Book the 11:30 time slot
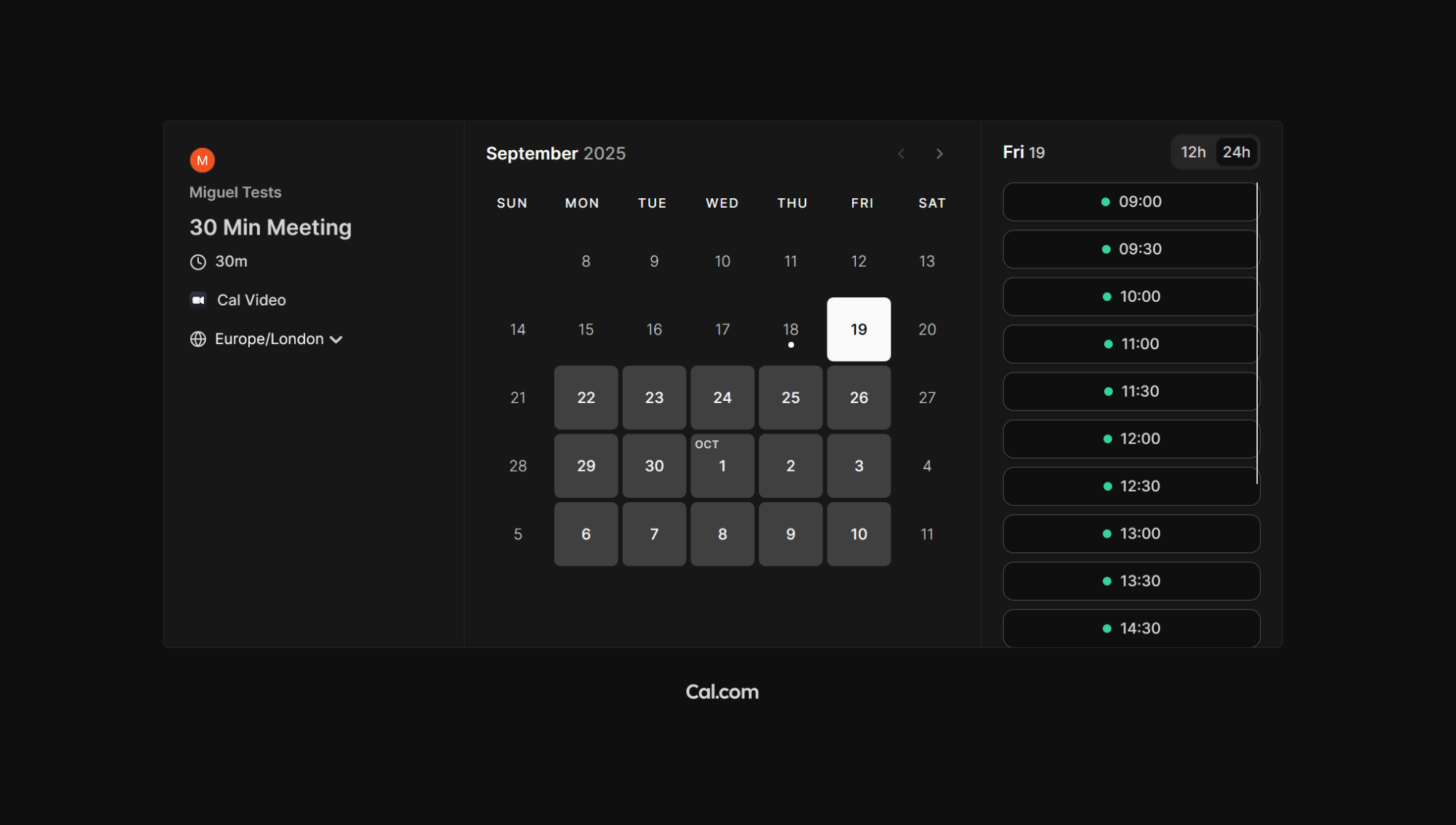 (x=1130, y=391)
